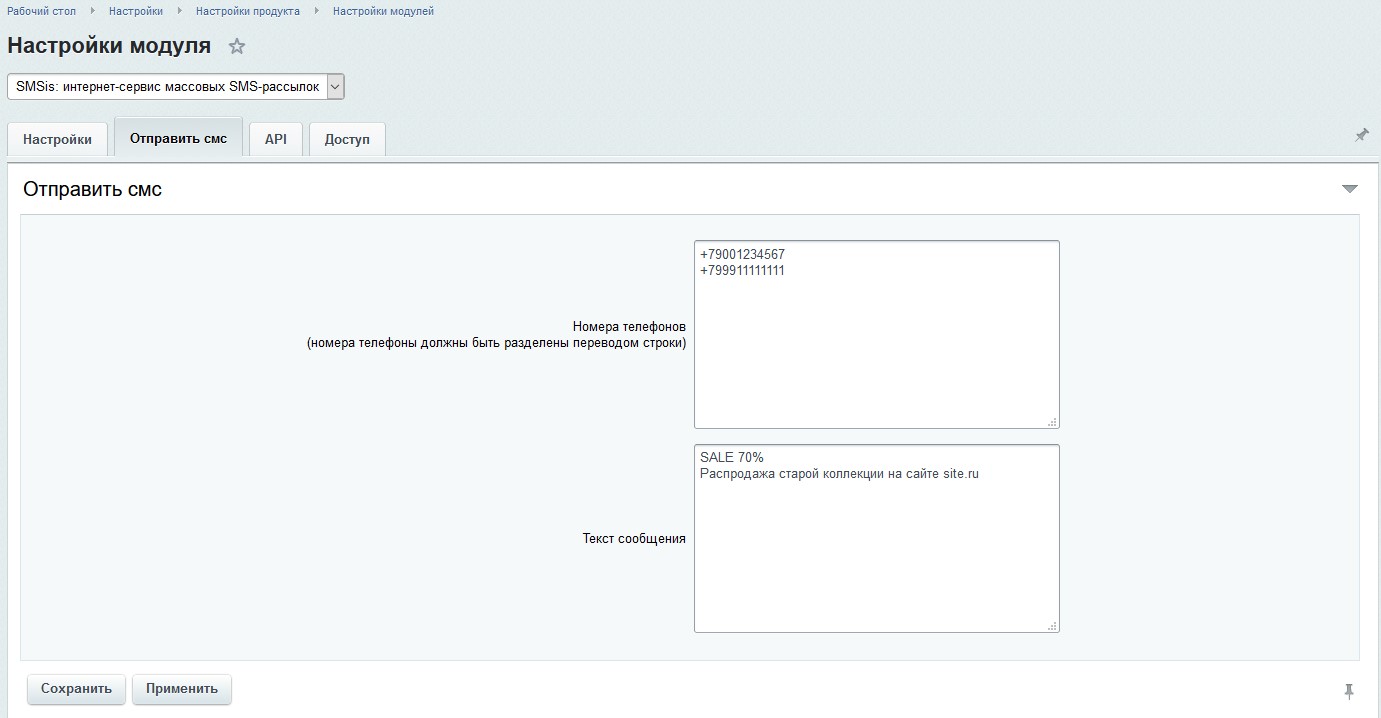
Task: Go to Рабочий стол via the breadcrumb
Action: (x=42, y=11)
